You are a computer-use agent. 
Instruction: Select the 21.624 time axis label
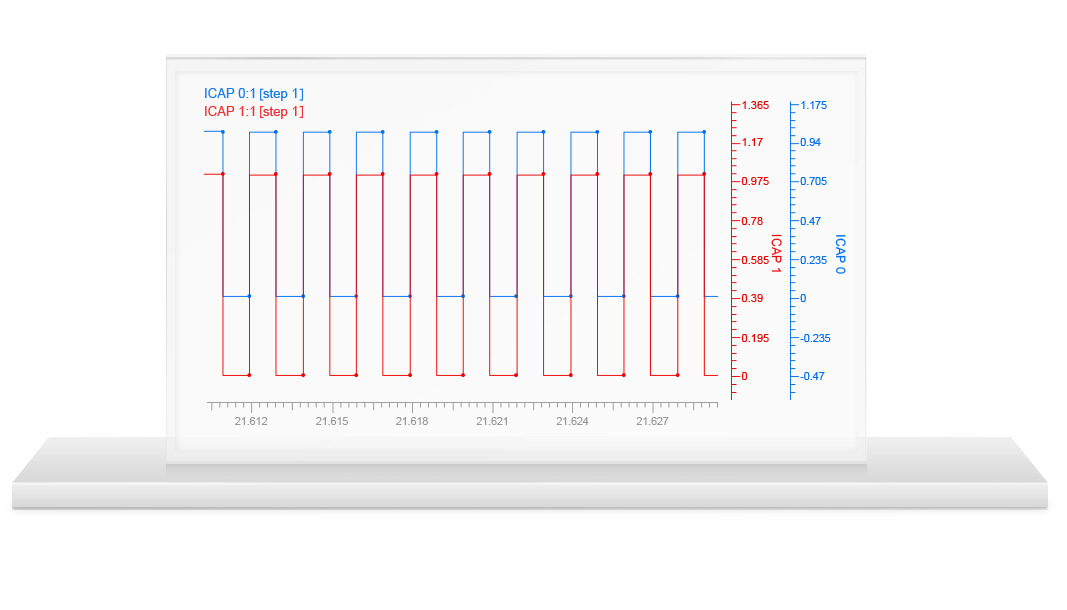[x=572, y=422]
